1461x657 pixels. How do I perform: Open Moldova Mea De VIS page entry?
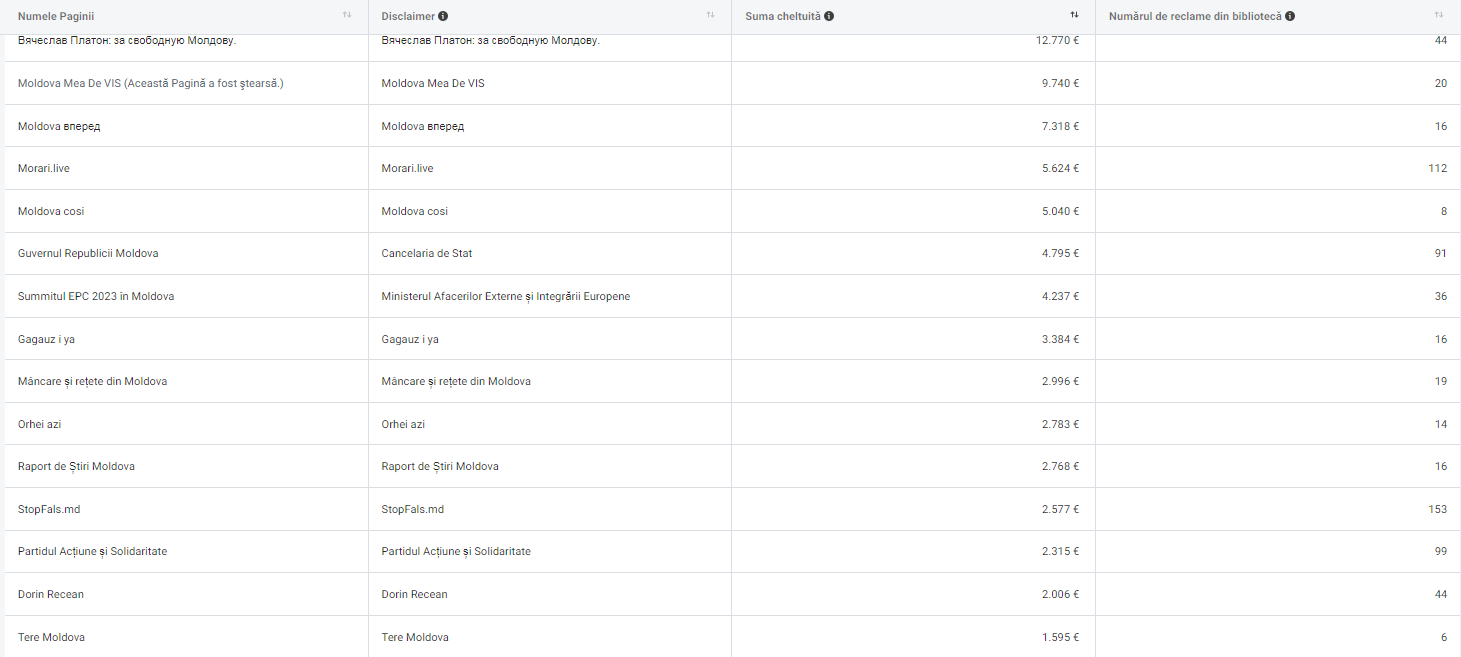click(x=150, y=83)
